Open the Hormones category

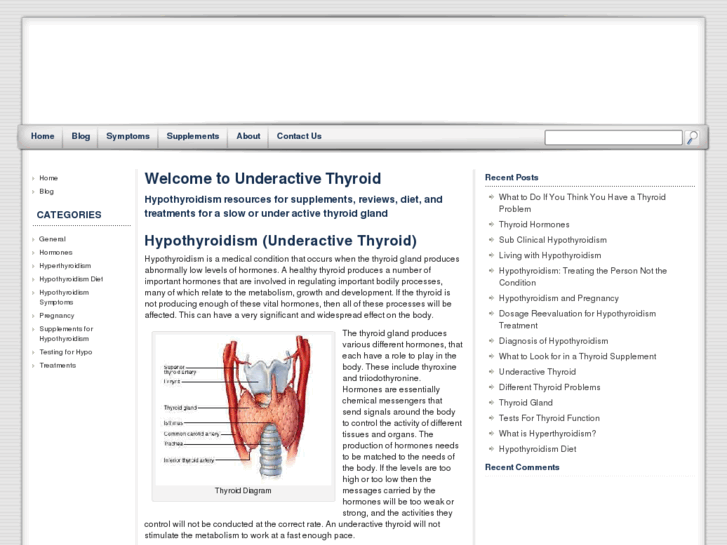[x=56, y=253]
